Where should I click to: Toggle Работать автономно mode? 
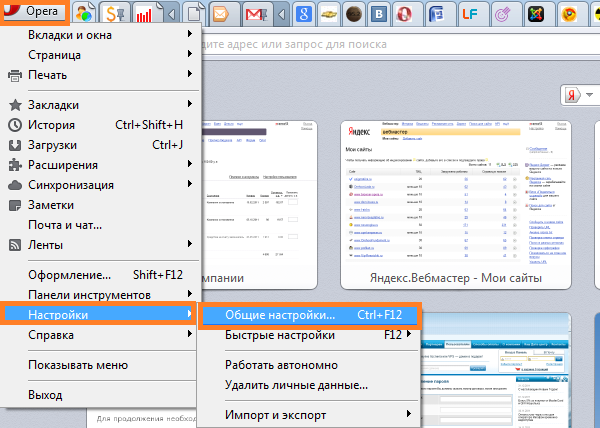(x=310, y=365)
